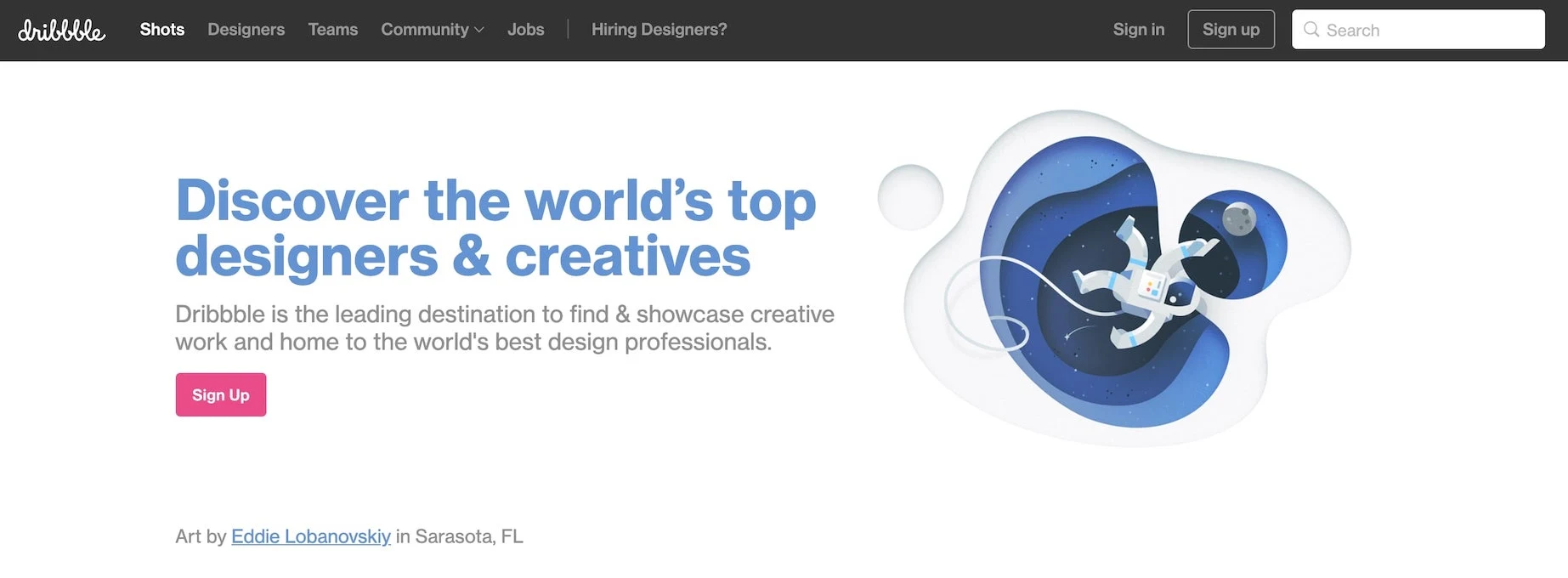Open the Shots tab
Image resolution: width=1568 pixels, height=578 pixels.
pyautogui.click(x=161, y=30)
